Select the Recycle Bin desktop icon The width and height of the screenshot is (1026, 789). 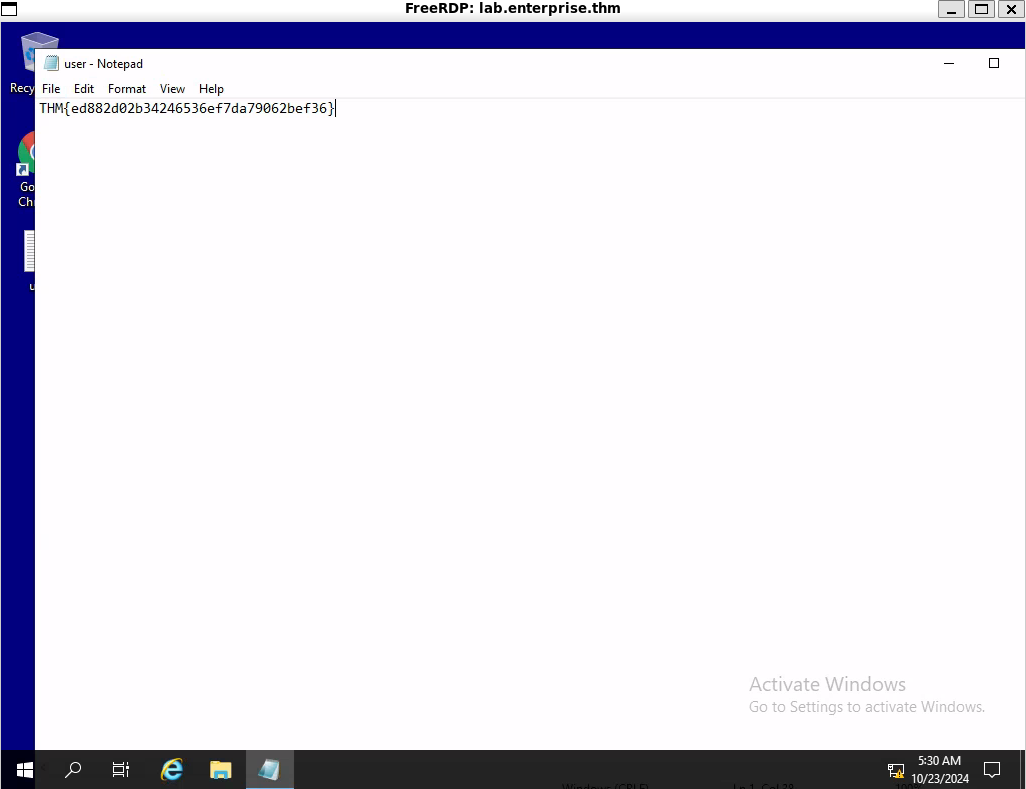point(22,63)
